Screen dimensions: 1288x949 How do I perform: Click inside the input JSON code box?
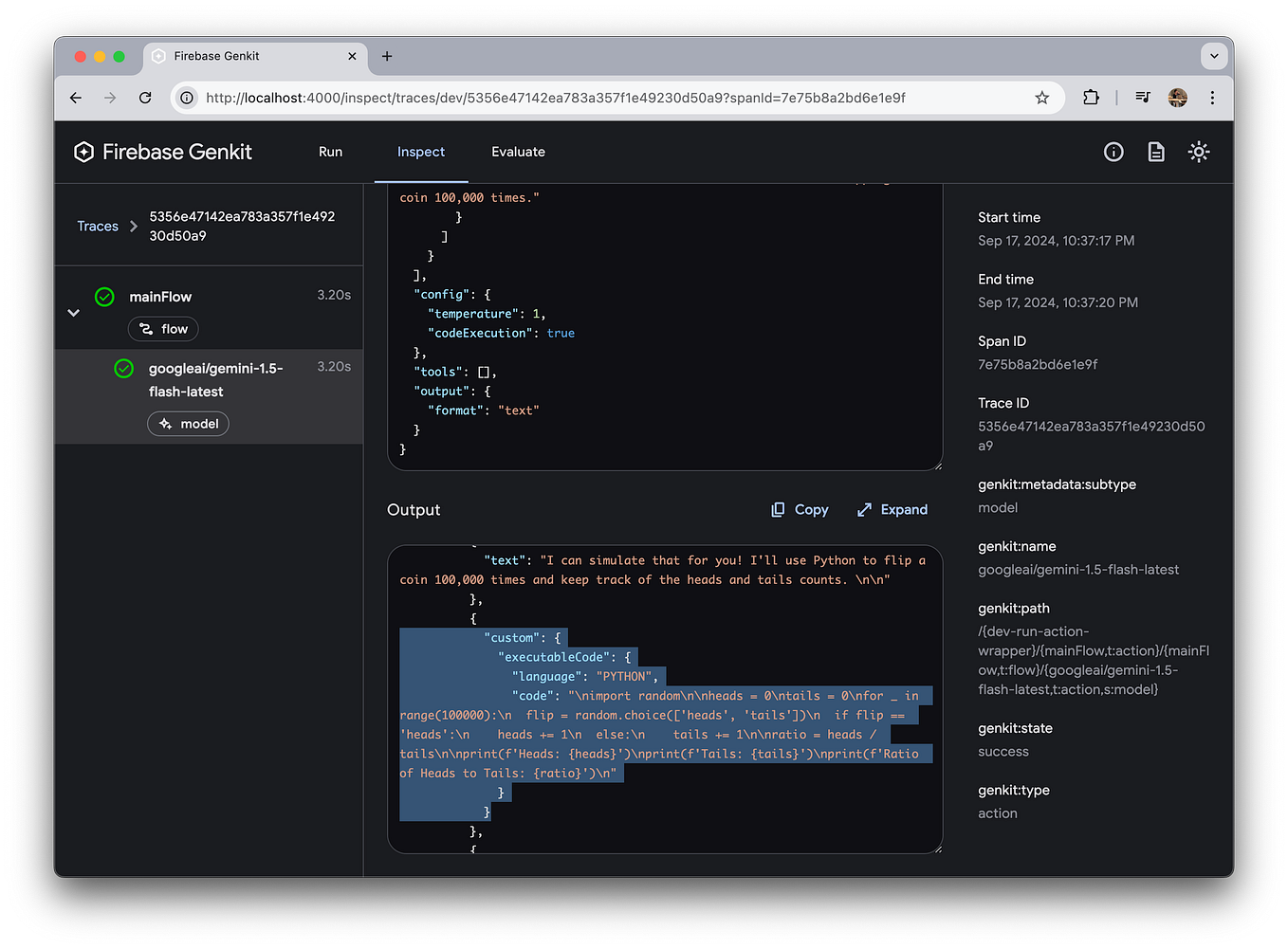(x=665, y=327)
